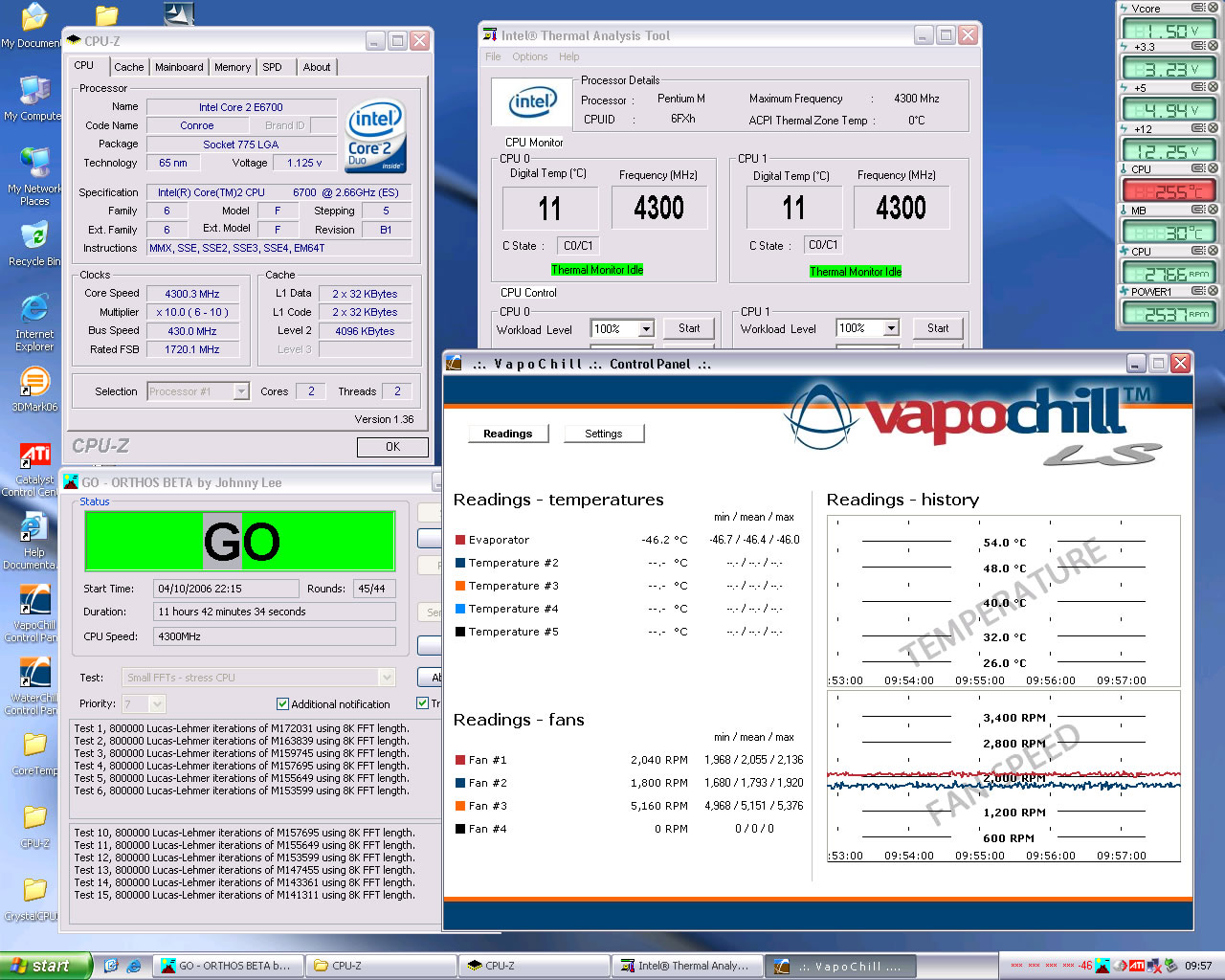The image size is (1225, 980).
Task: Toggle the Additional notification checkbox in ORTHOS
Action: [x=282, y=704]
